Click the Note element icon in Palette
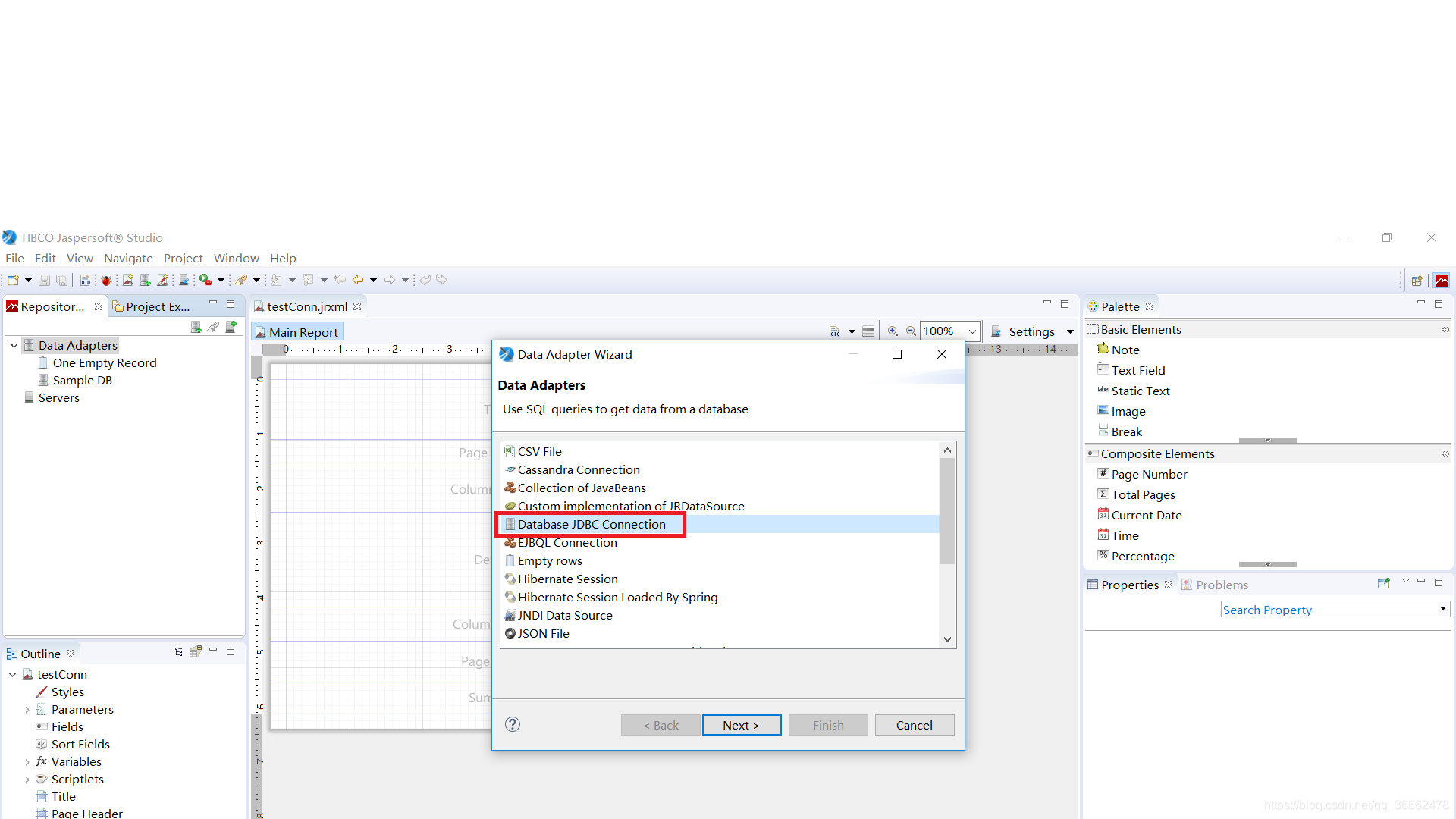This screenshot has height=819, width=1456. pyautogui.click(x=1103, y=349)
